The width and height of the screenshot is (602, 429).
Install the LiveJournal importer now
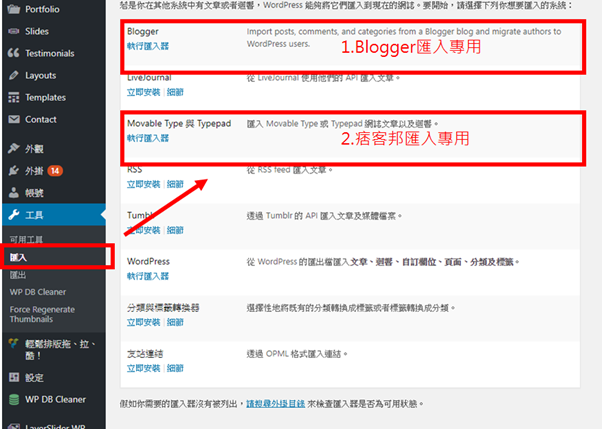point(144,92)
